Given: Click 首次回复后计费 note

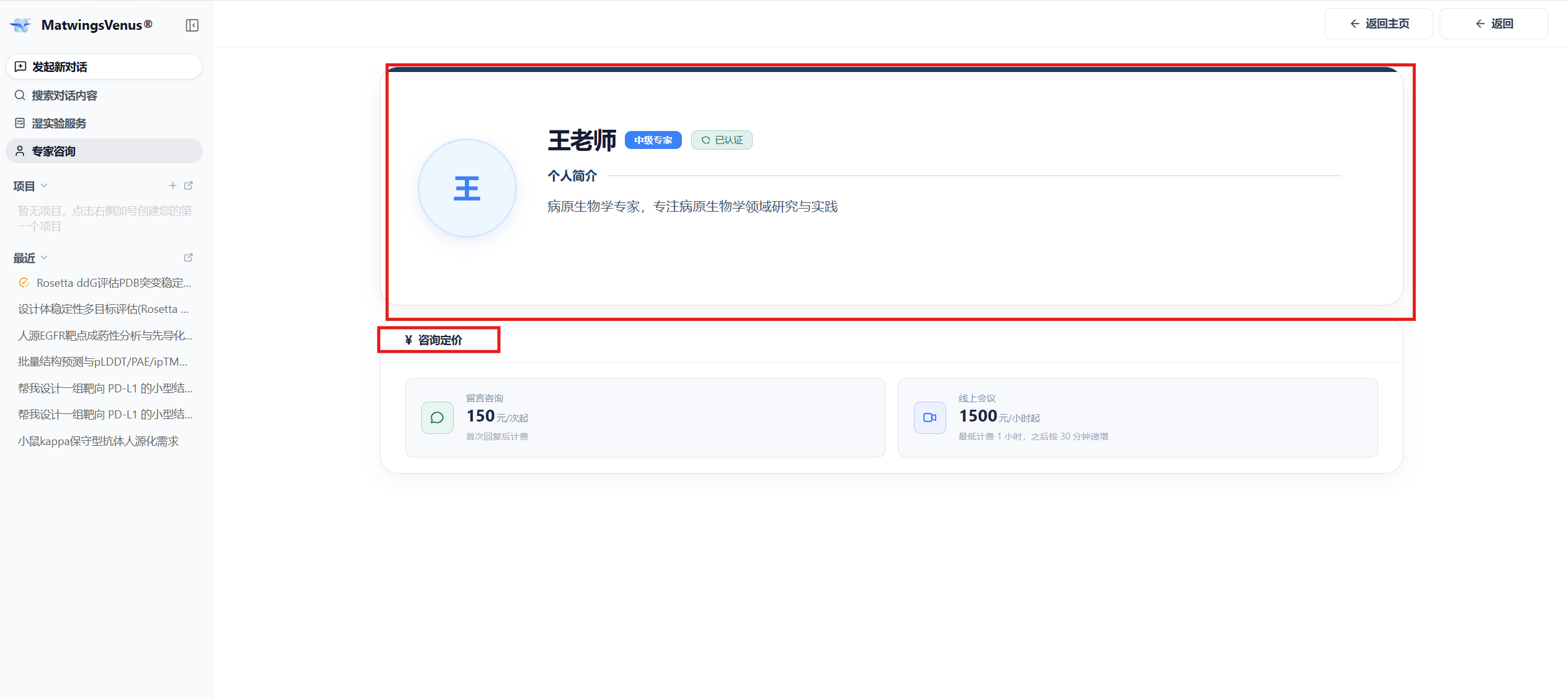Looking at the screenshot, I should 498,437.
